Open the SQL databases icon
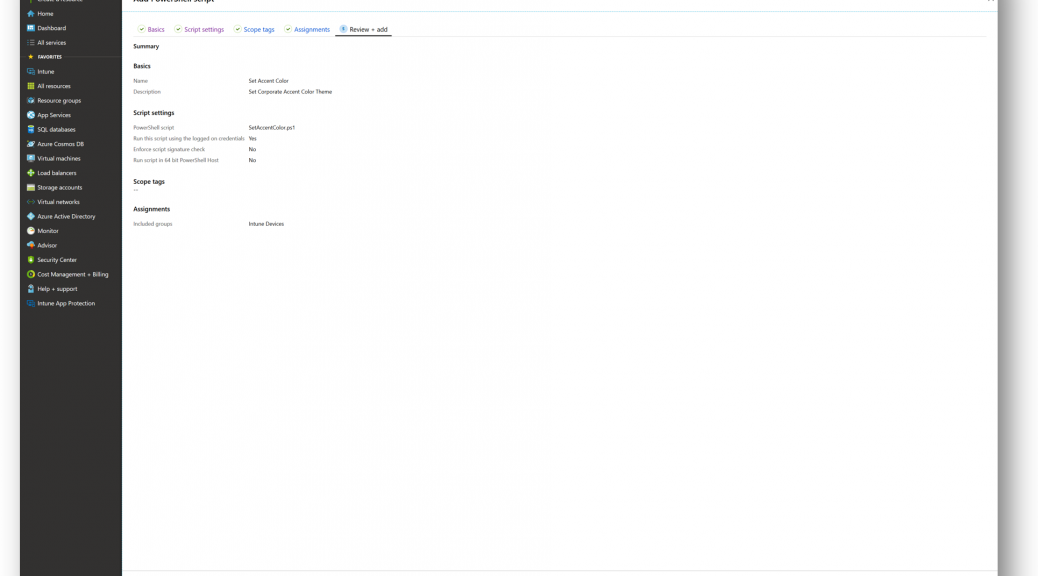This screenshot has height=576, width=1038. coord(30,130)
